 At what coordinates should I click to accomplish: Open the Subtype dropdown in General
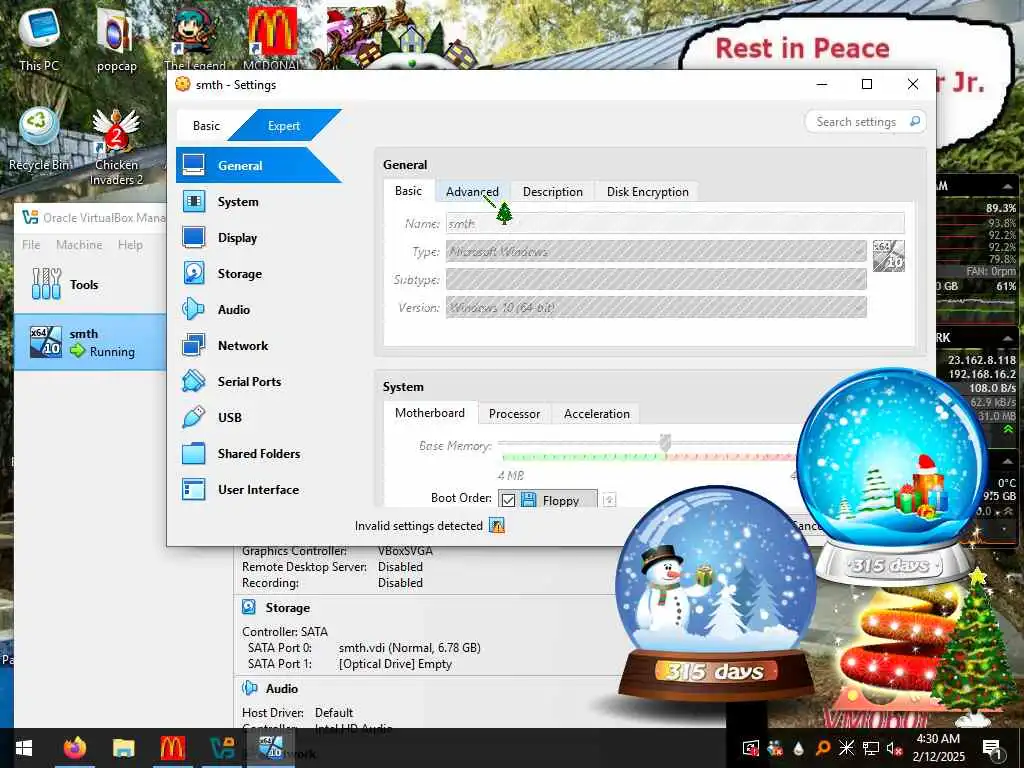click(656, 280)
